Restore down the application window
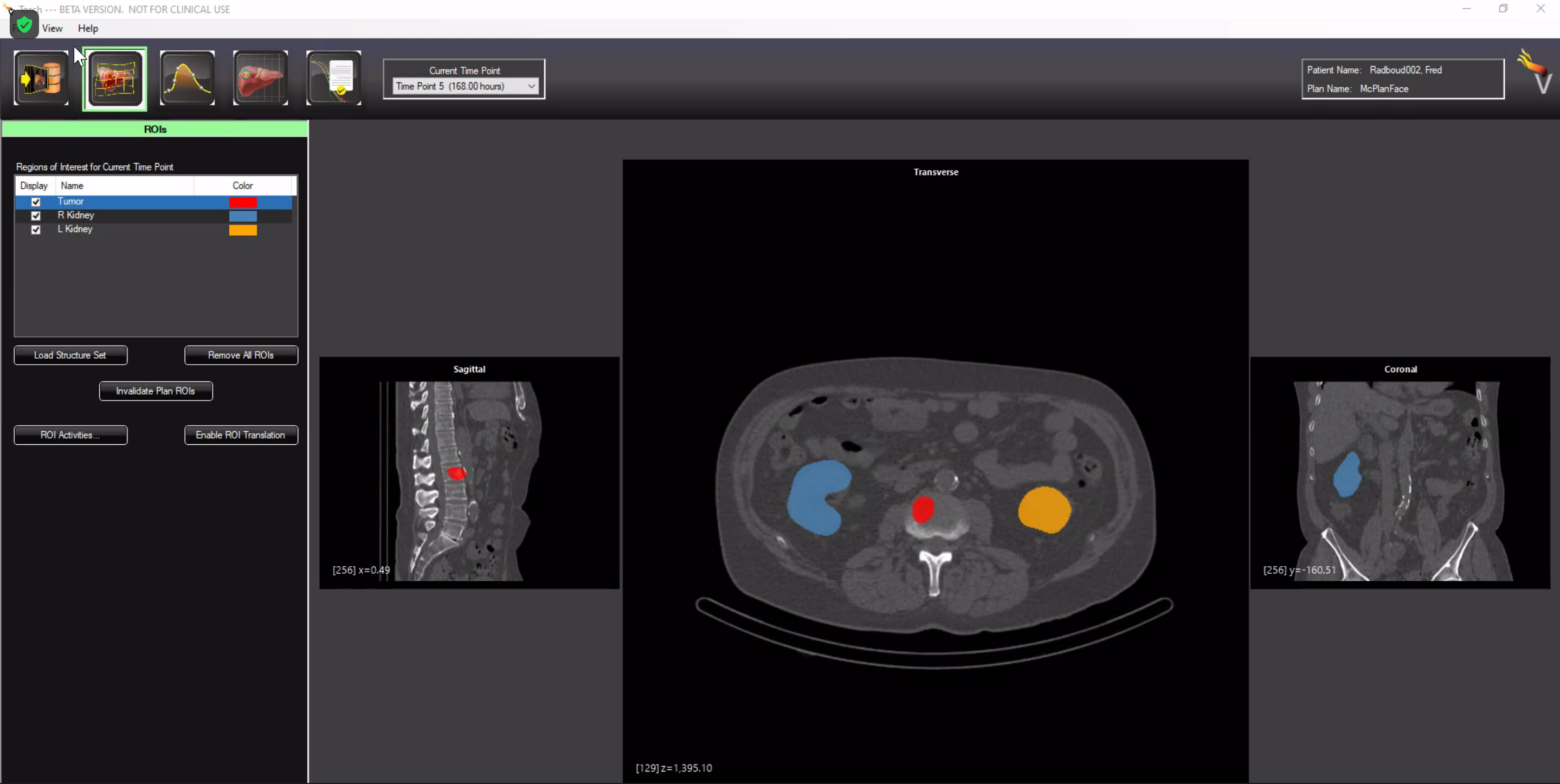Viewport: 1560px width, 784px height. click(x=1503, y=9)
